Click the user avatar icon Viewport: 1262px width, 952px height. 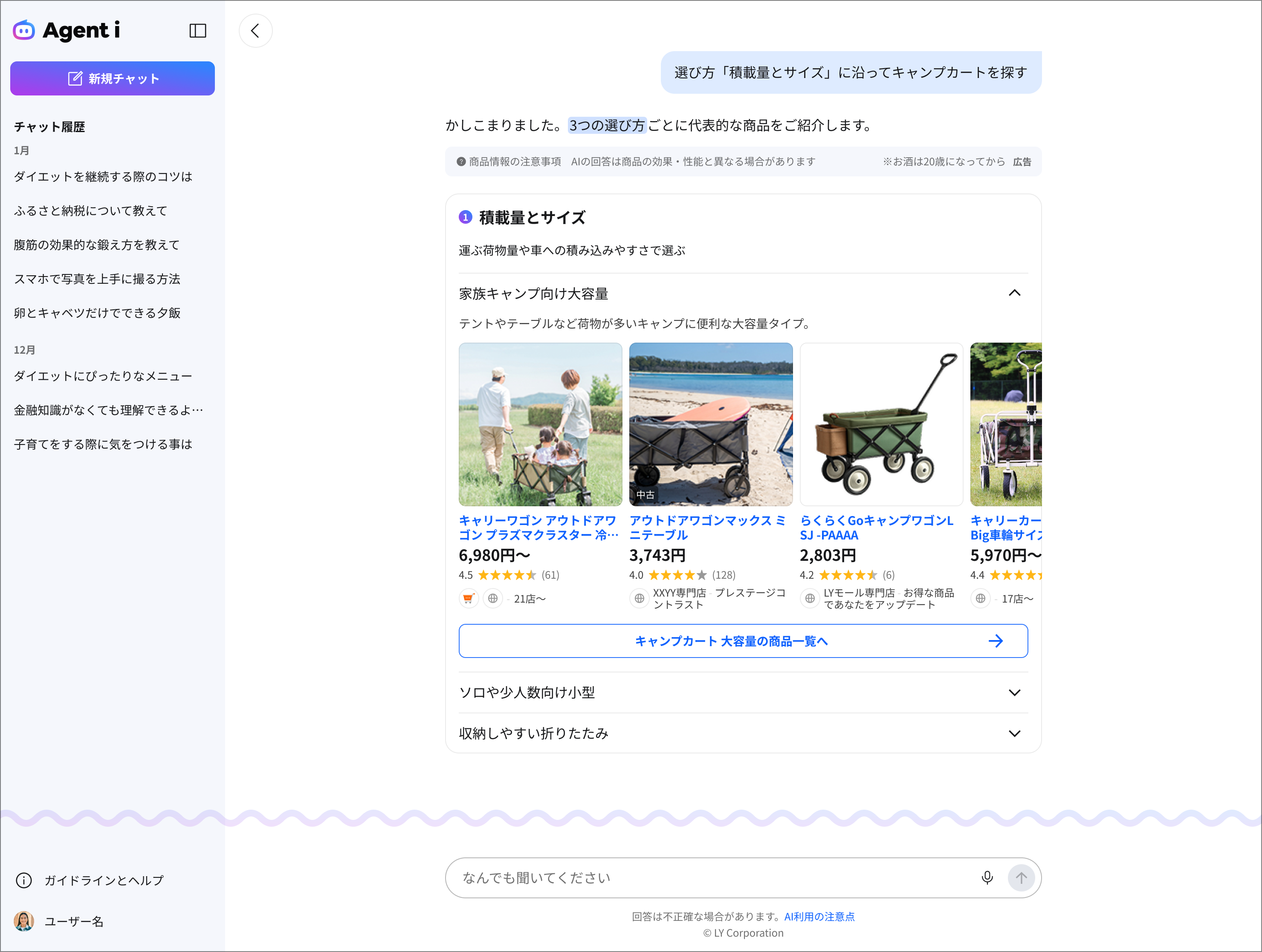[24, 921]
